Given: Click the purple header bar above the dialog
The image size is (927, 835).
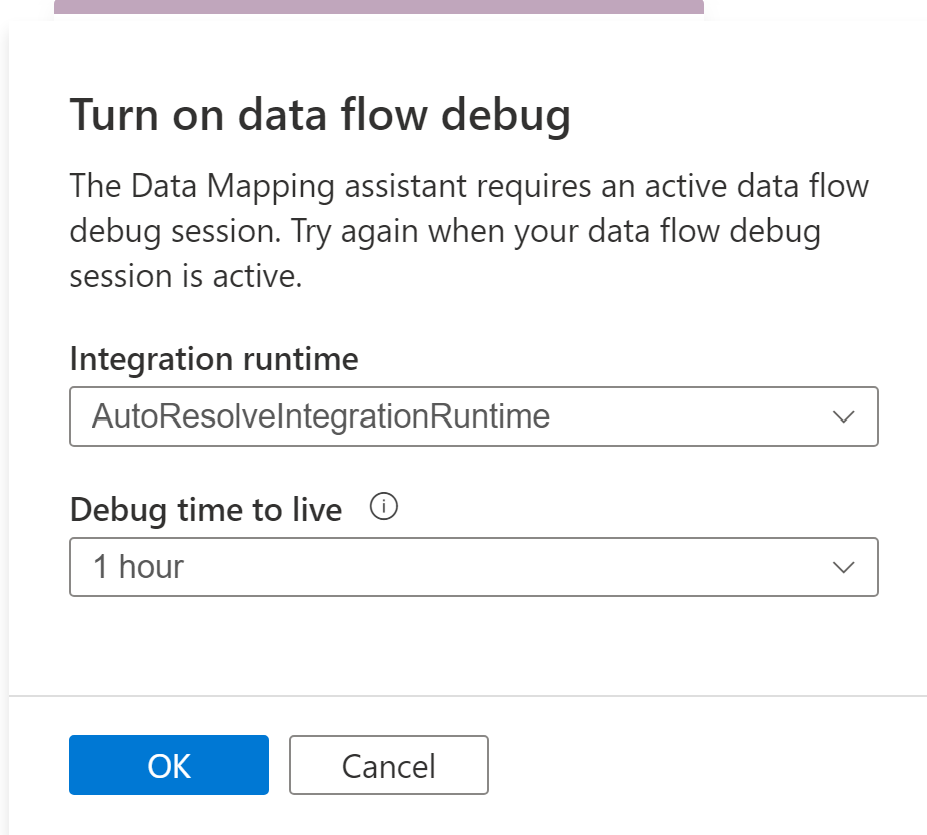Looking at the screenshot, I should click(x=380, y=8).
